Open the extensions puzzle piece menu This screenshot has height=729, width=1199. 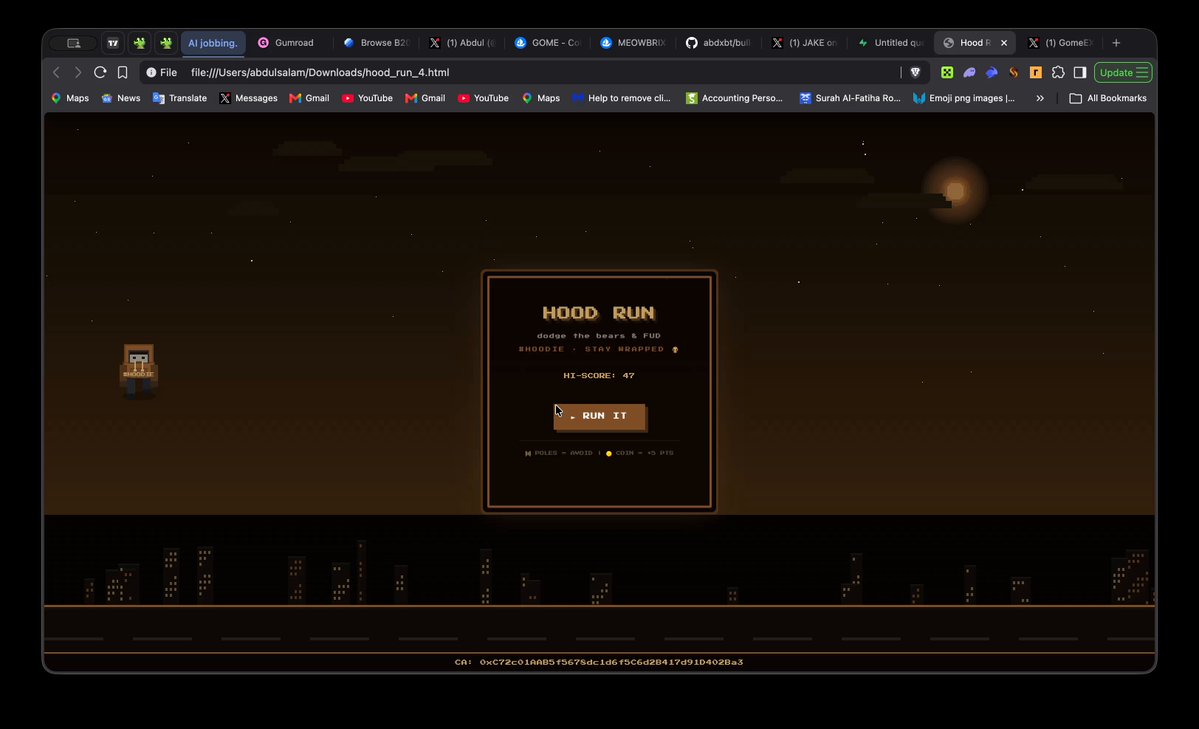point(1058,73)
